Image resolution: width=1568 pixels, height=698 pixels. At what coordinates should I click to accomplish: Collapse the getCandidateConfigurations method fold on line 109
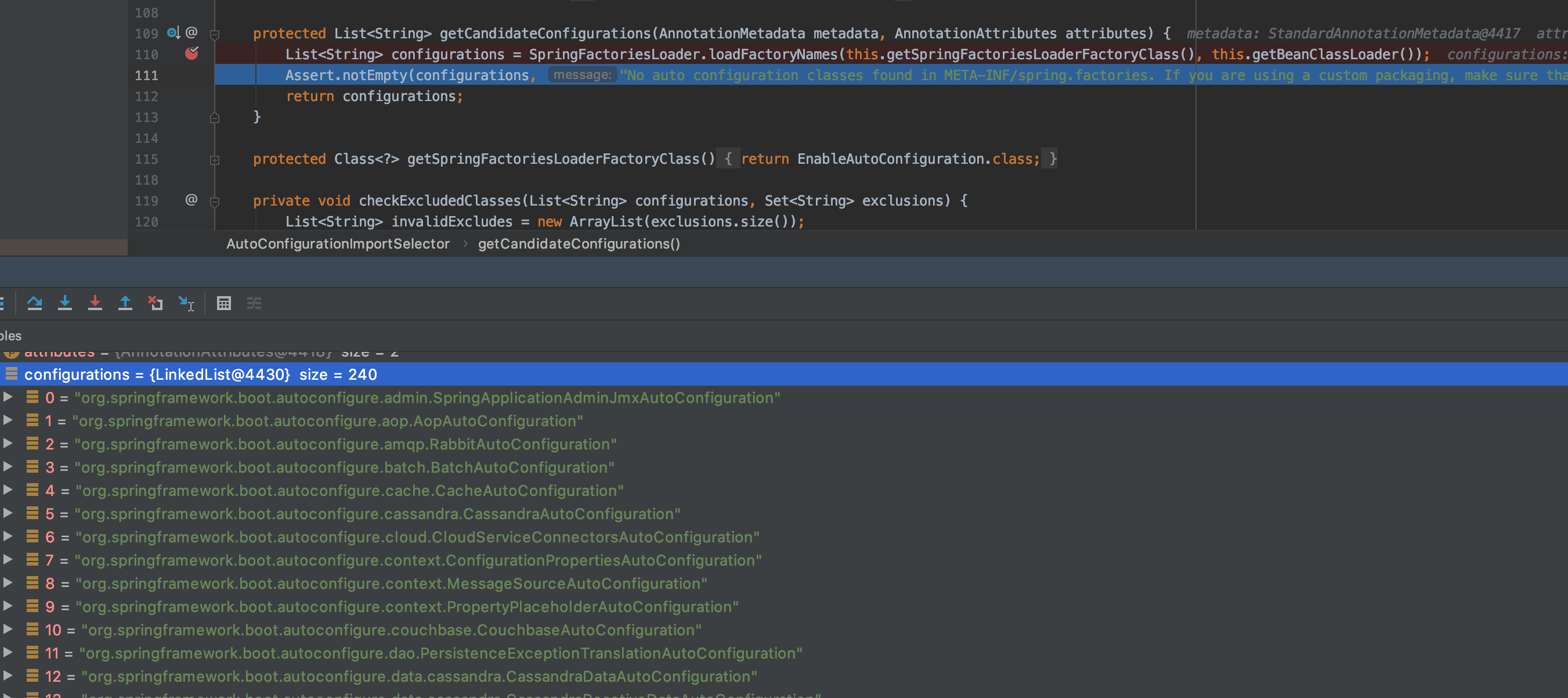[x=214, y=34]
